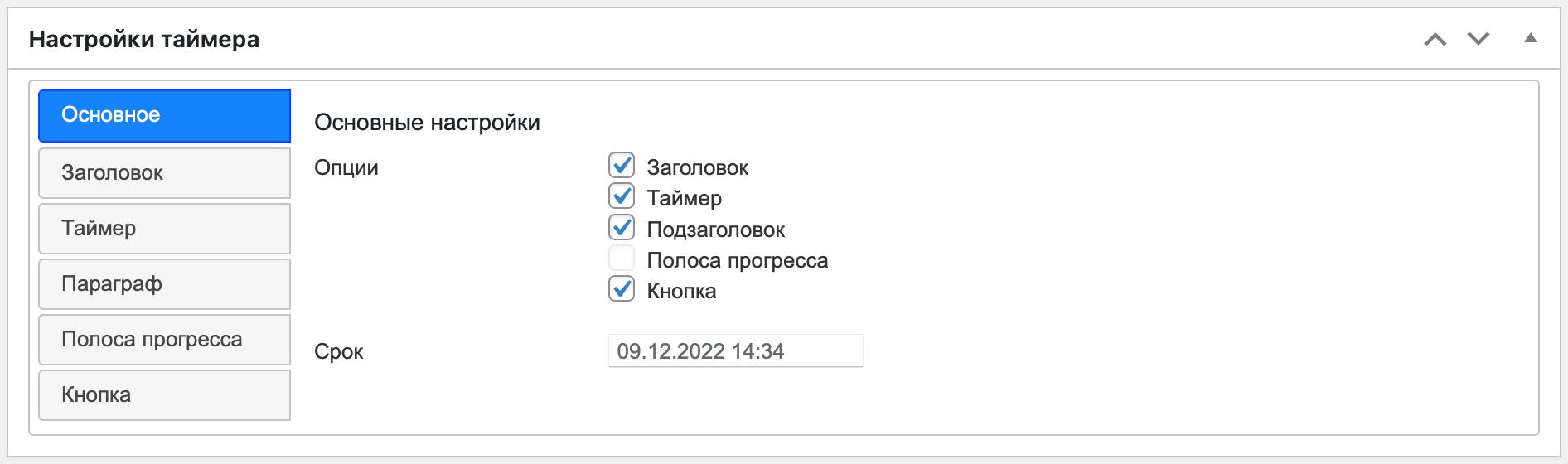Viewport: 1568px width, 464px height.
Task: Enable the Полоса прогресса checkbox
Action: 622,259
